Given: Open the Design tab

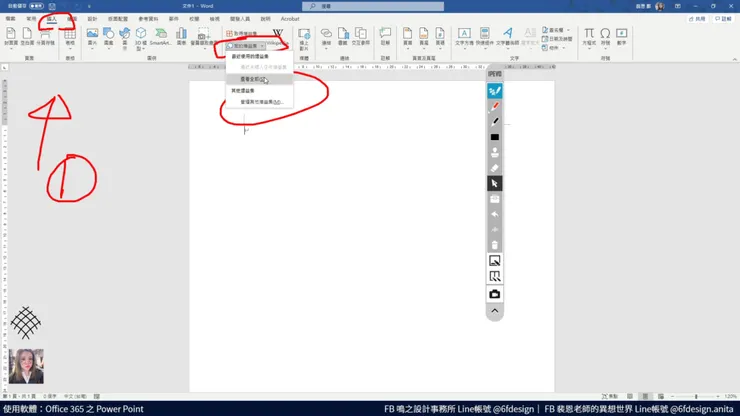Looking at the screenshot, I should pyautogui.click(x=92, y=19).
